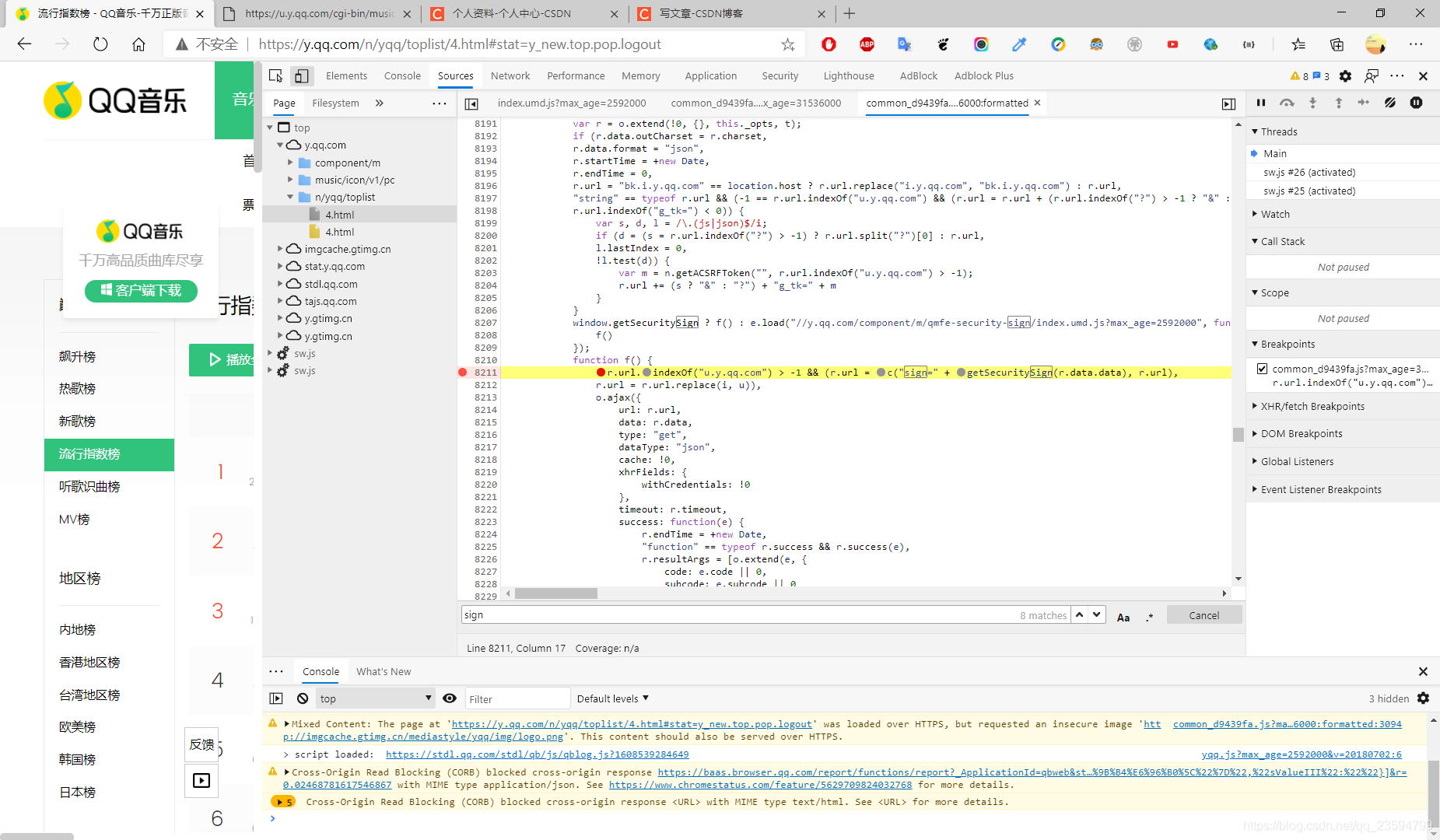Image resolution: width=1440 pixels, height=840 pixels.
Task: Open the Default levels dropdown
Action: 613,698
